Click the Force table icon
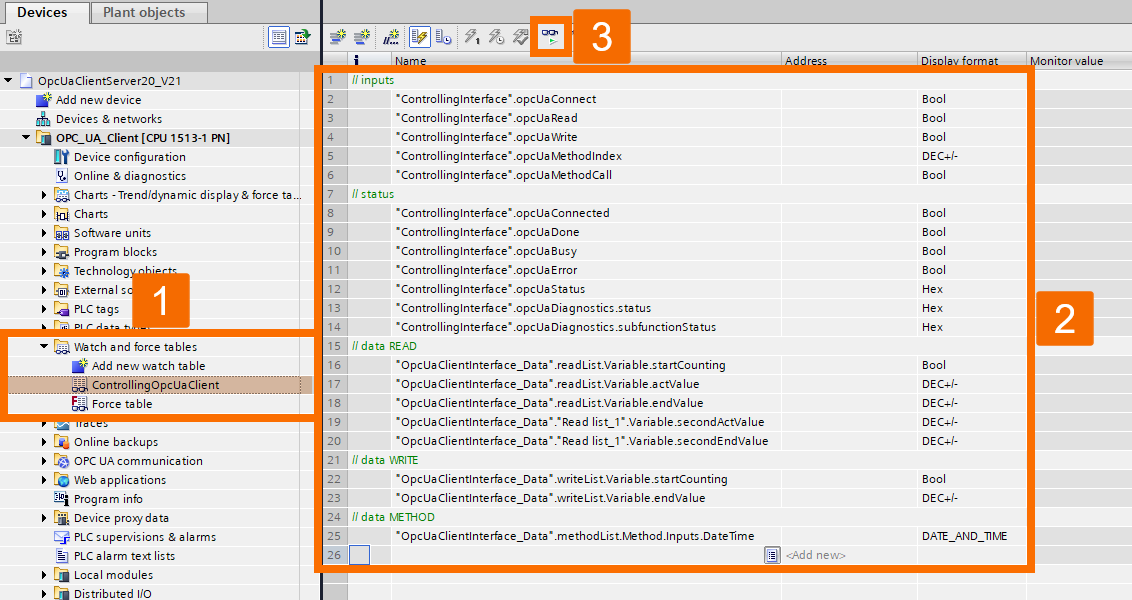 click(80, 404)
